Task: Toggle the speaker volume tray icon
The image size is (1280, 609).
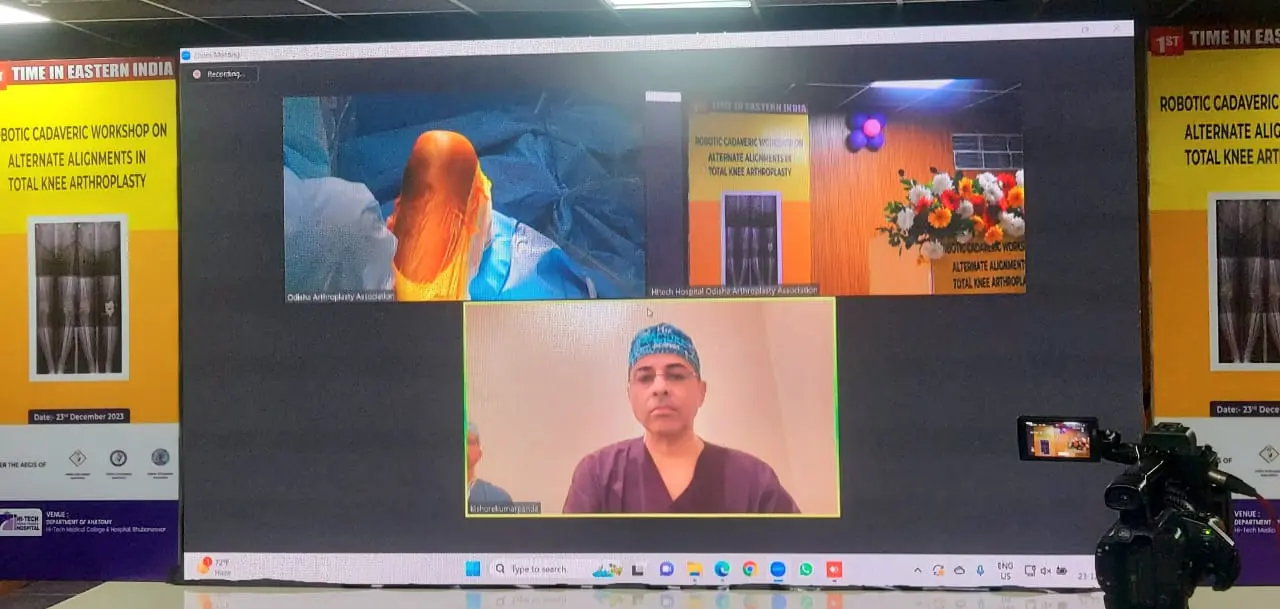Action: (1045, 571)
